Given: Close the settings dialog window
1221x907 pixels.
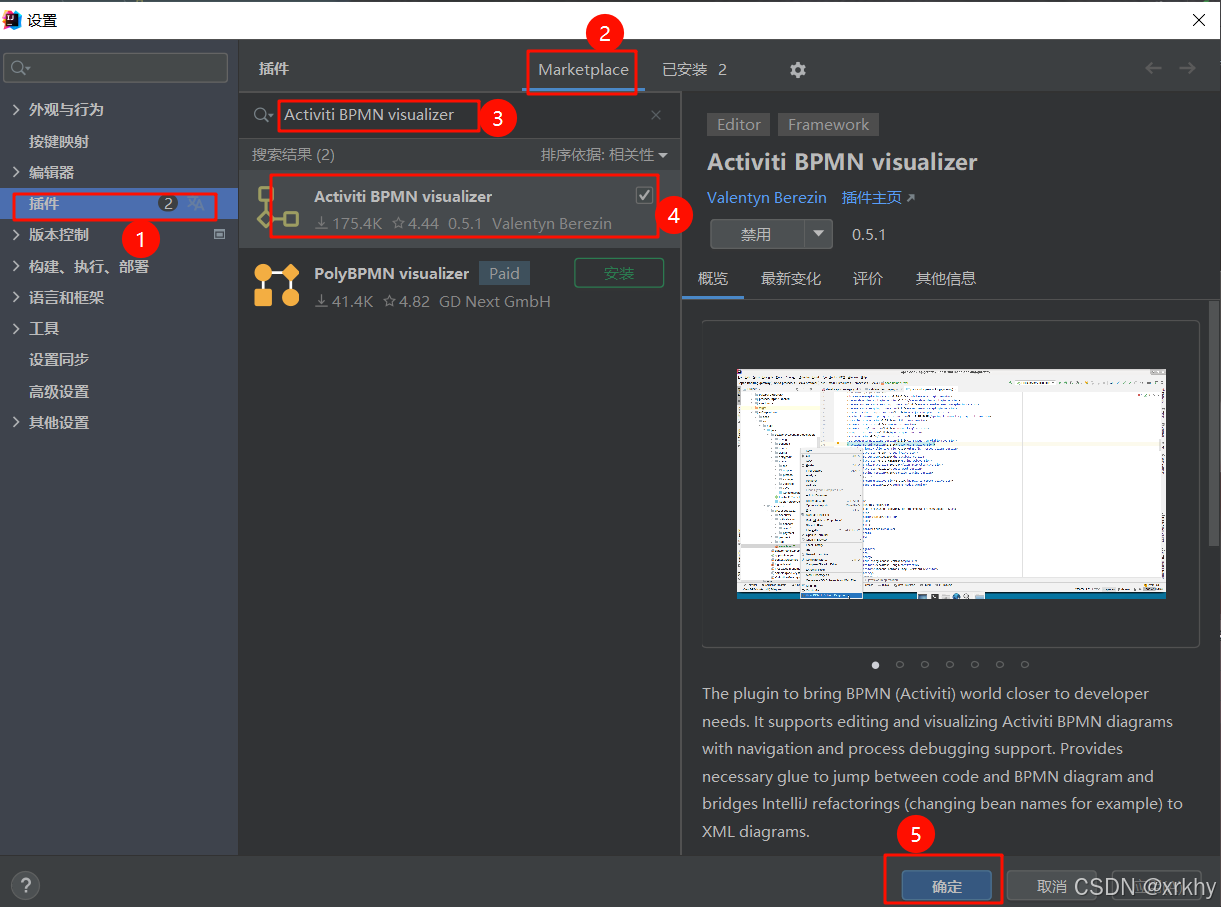Looking at the screenshot, I should pos(1199,20).
